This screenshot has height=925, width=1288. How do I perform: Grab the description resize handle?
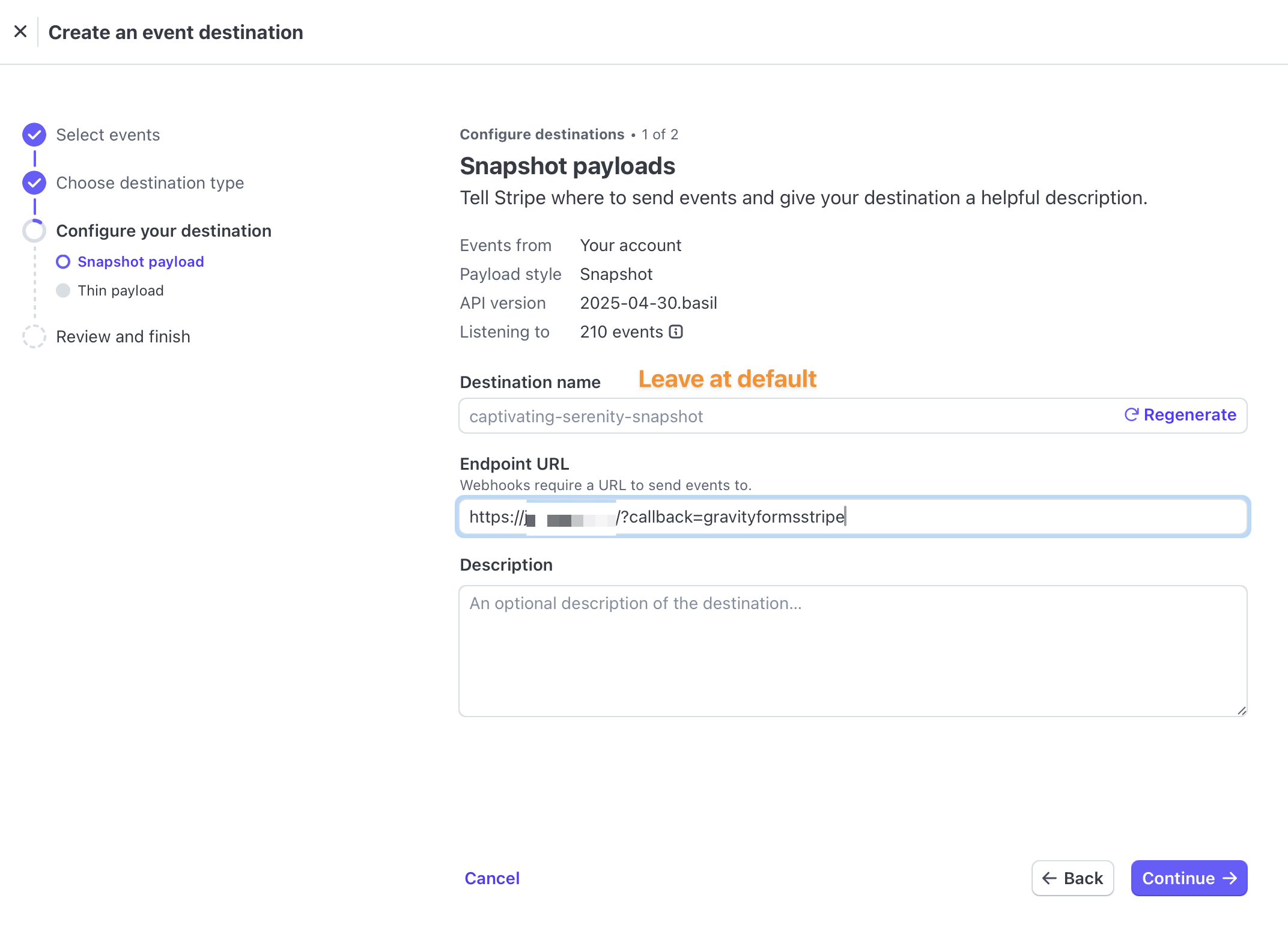(x=1241, y=711)
